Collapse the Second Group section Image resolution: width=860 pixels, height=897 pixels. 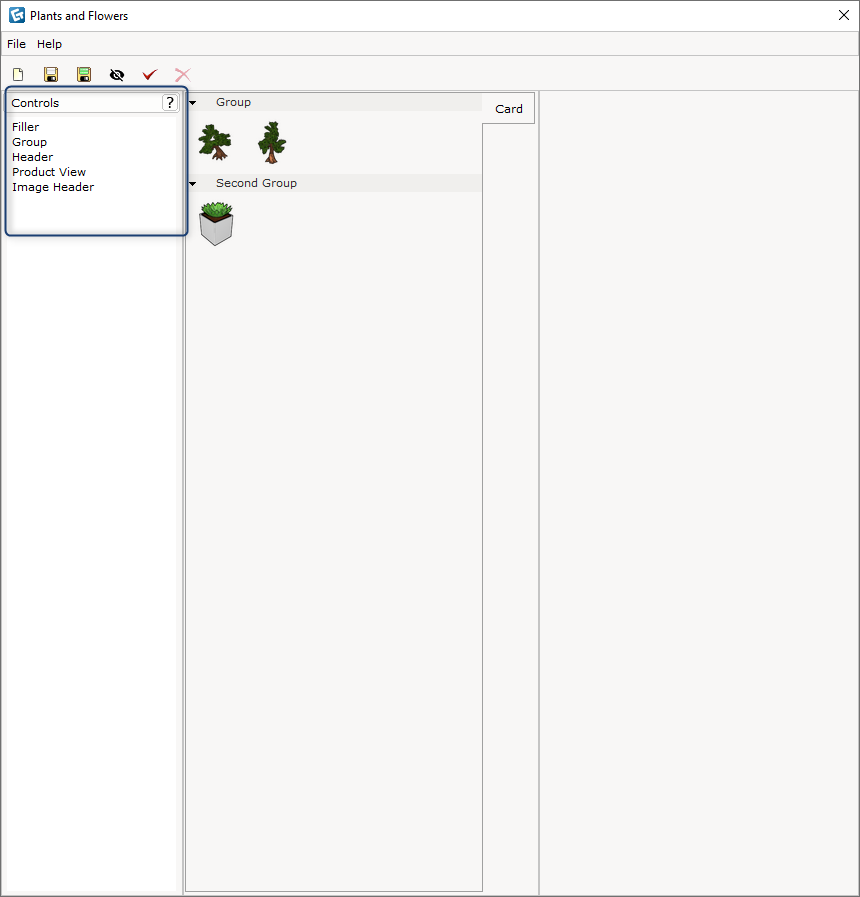(192, 183)
